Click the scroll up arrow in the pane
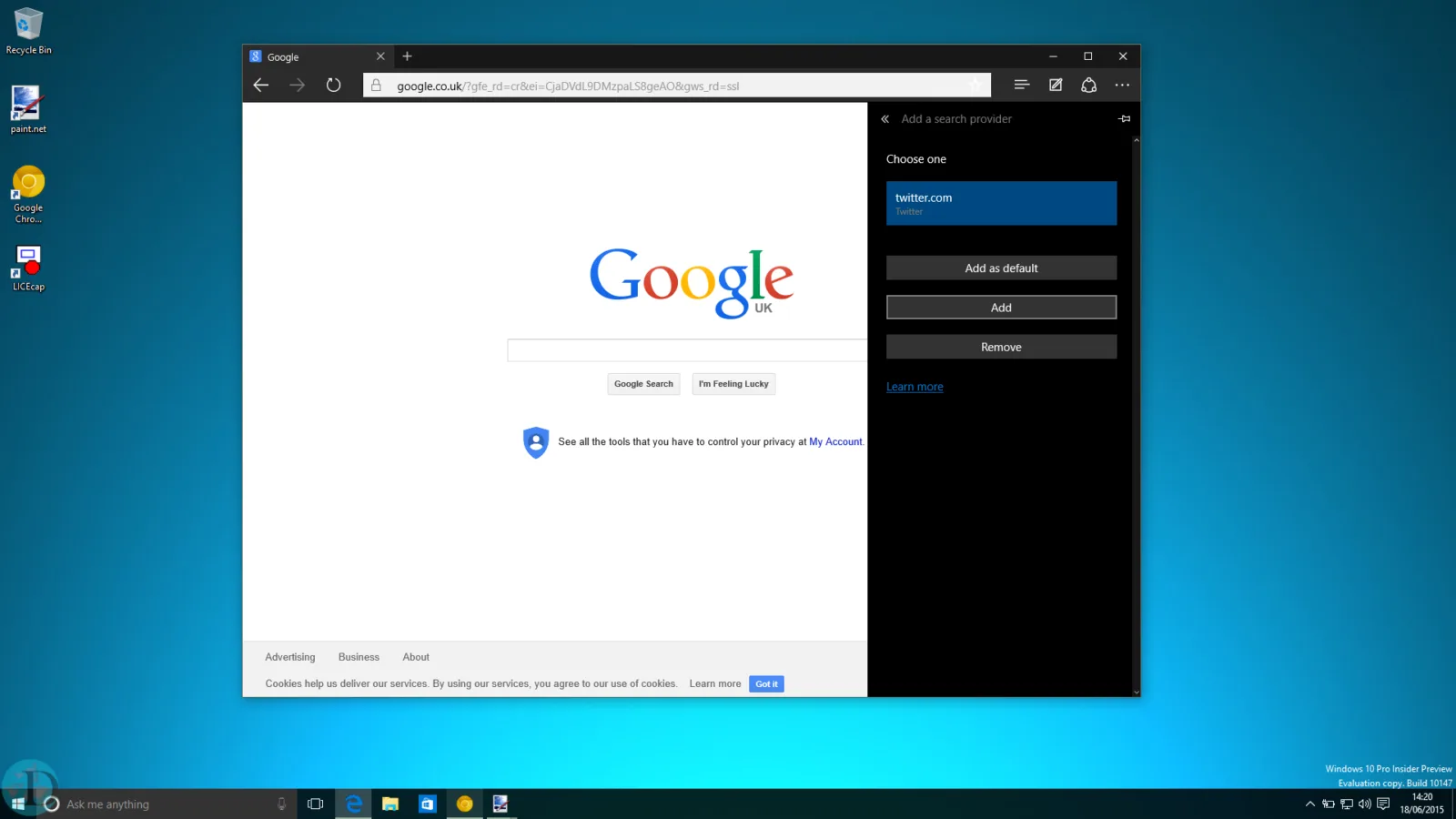This screenshot has width=1456, height=819. tap(1136, 140)
